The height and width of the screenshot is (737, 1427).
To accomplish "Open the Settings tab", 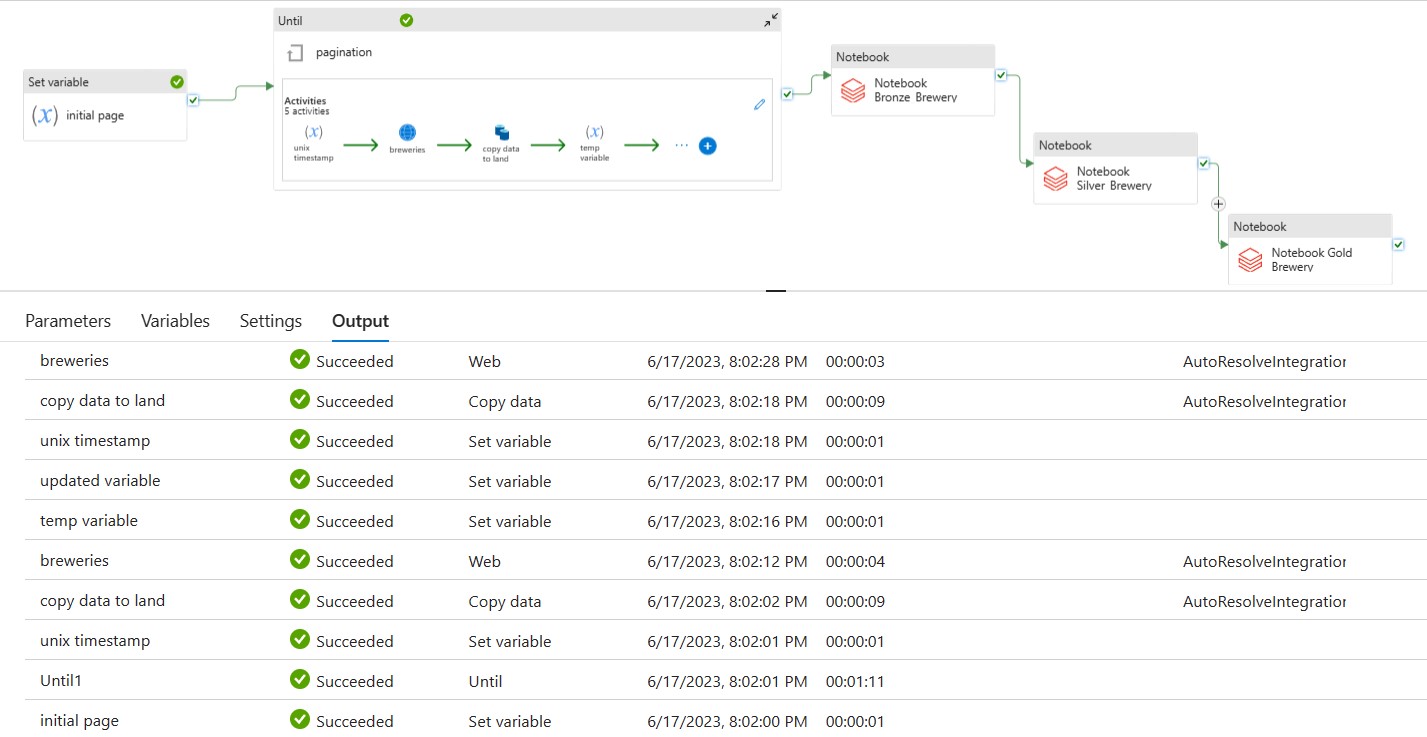I will pos(270,320).
